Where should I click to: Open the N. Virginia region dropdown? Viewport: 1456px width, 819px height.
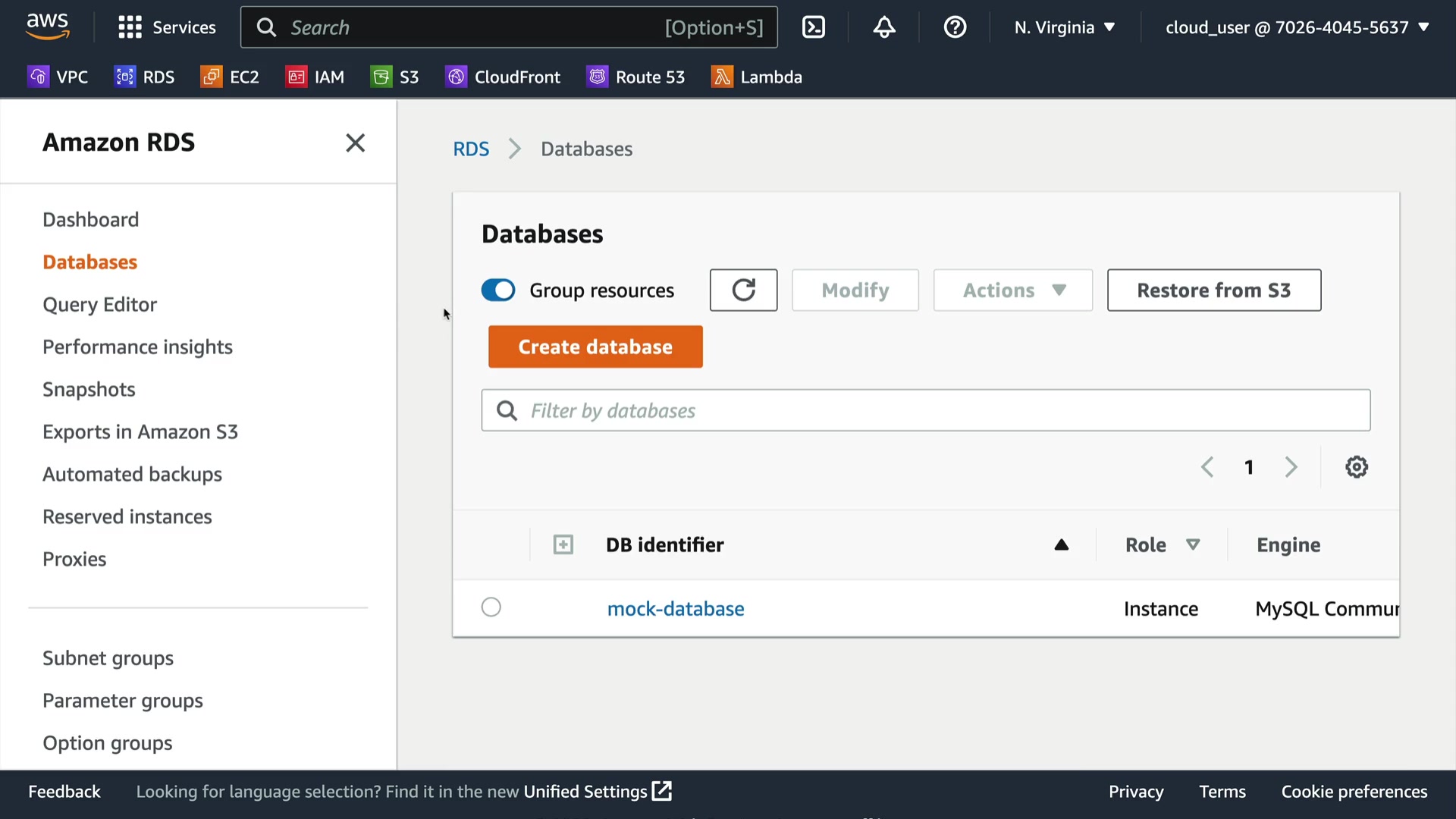point(1065,27)
